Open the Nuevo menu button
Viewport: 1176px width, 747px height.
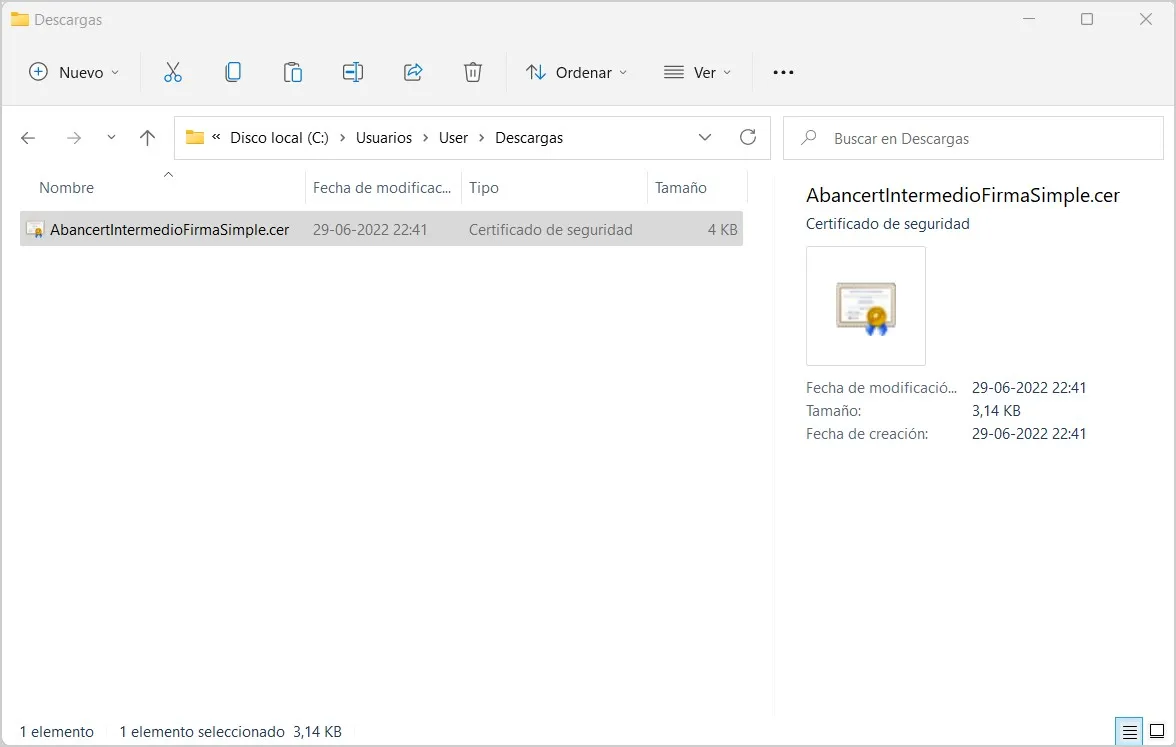point(74,72)
